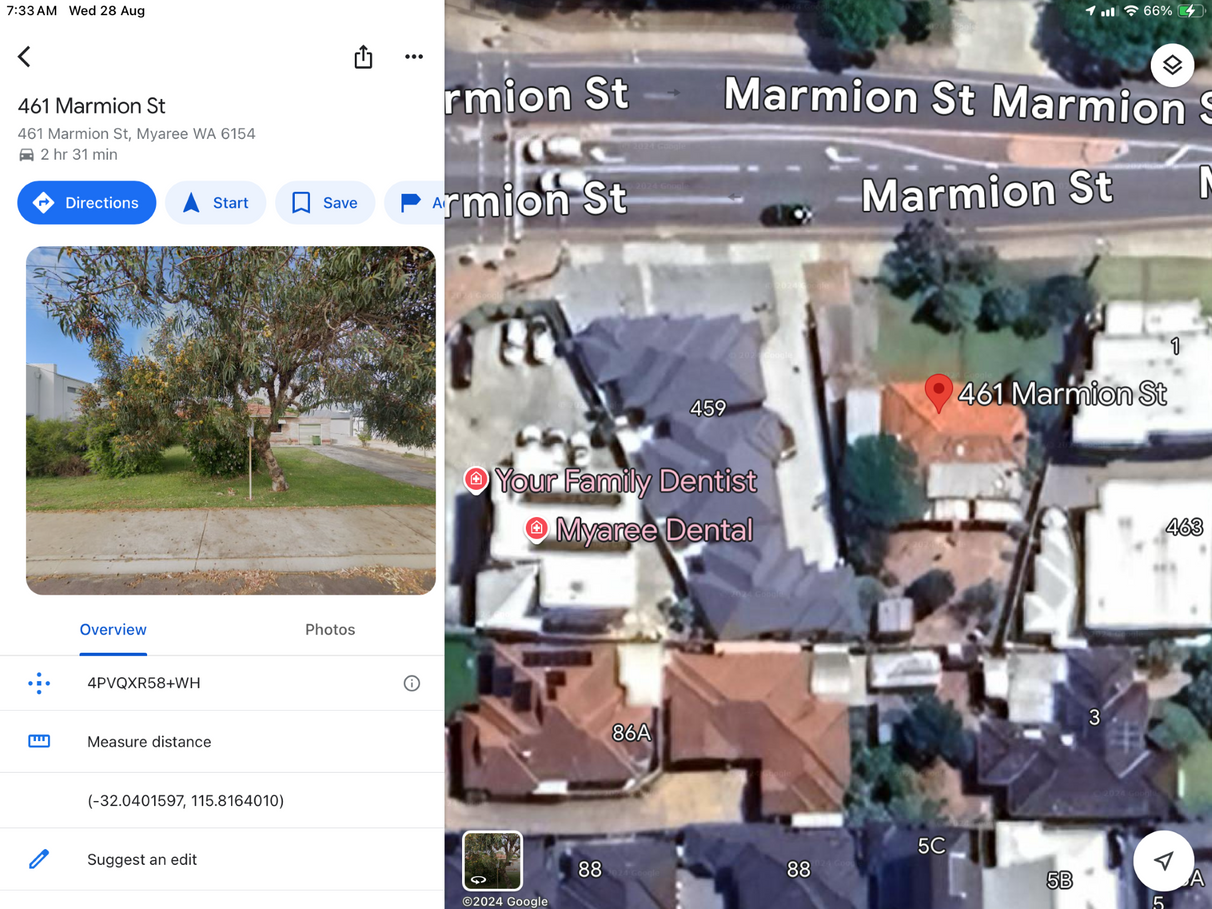Viewport: 1212px width, 909px height.
Task: Select the Overview tab
Action: pos(113,630)
